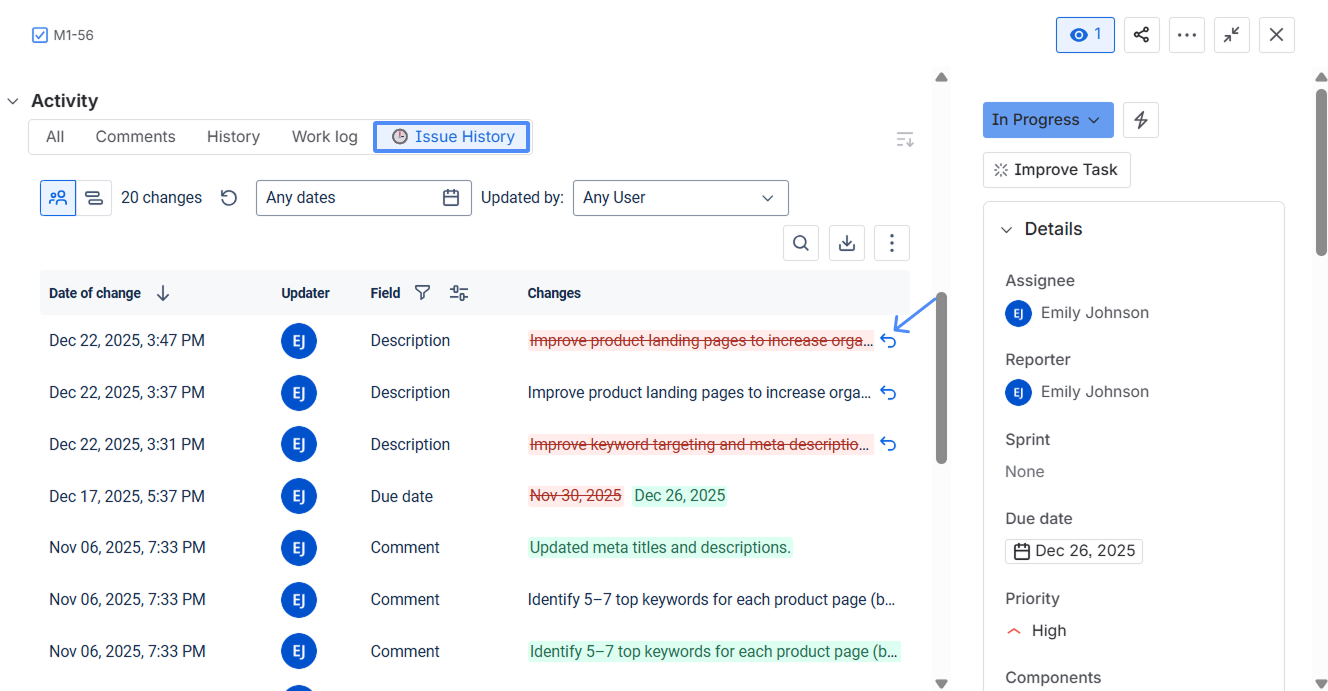The width and height of the screenshot is (1328, 691).
Task: Open the three-dots more actions menu
Action: [1186, 35]
